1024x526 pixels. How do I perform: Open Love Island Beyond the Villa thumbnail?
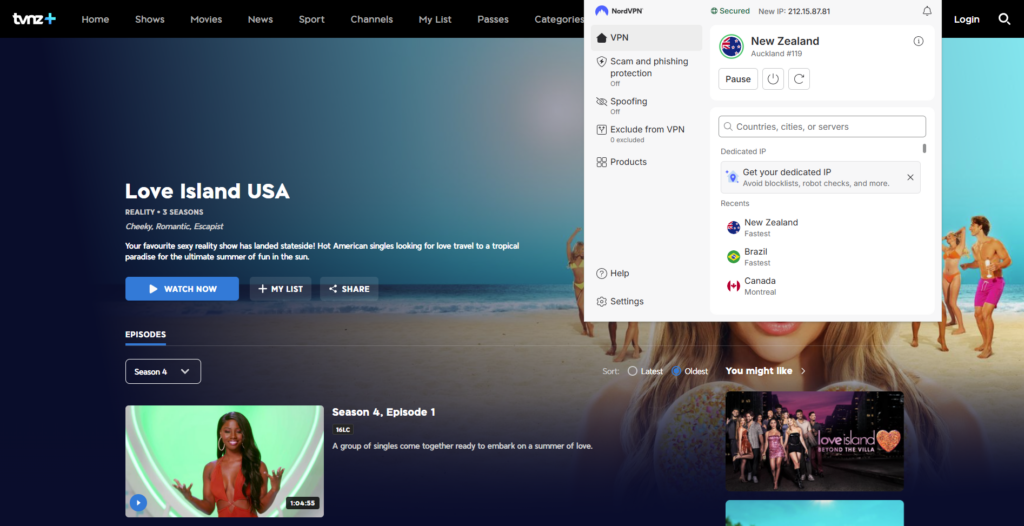[x=814, y=441]
